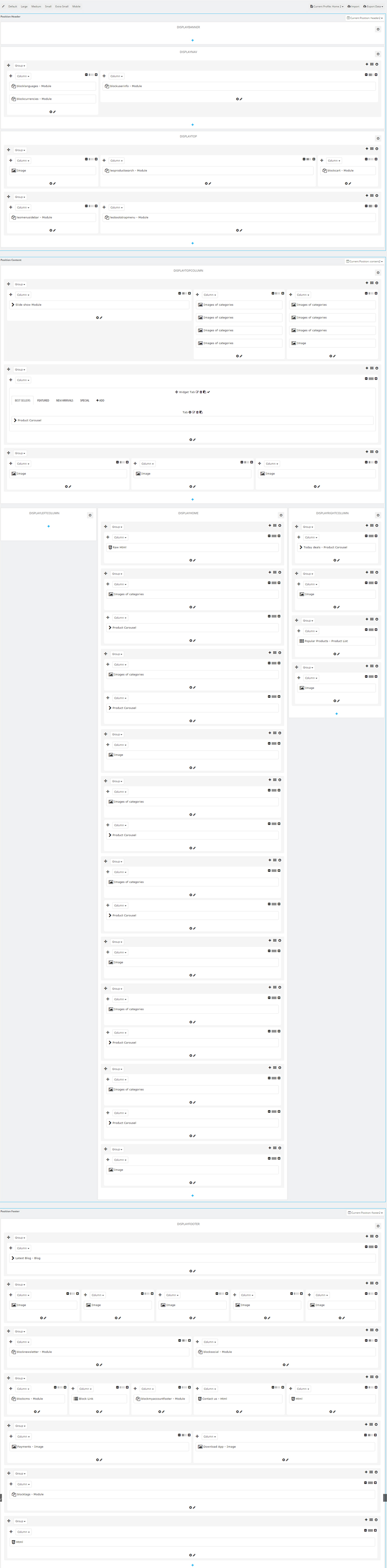Switch to the Extra Small screen tab

coord(62,7)
